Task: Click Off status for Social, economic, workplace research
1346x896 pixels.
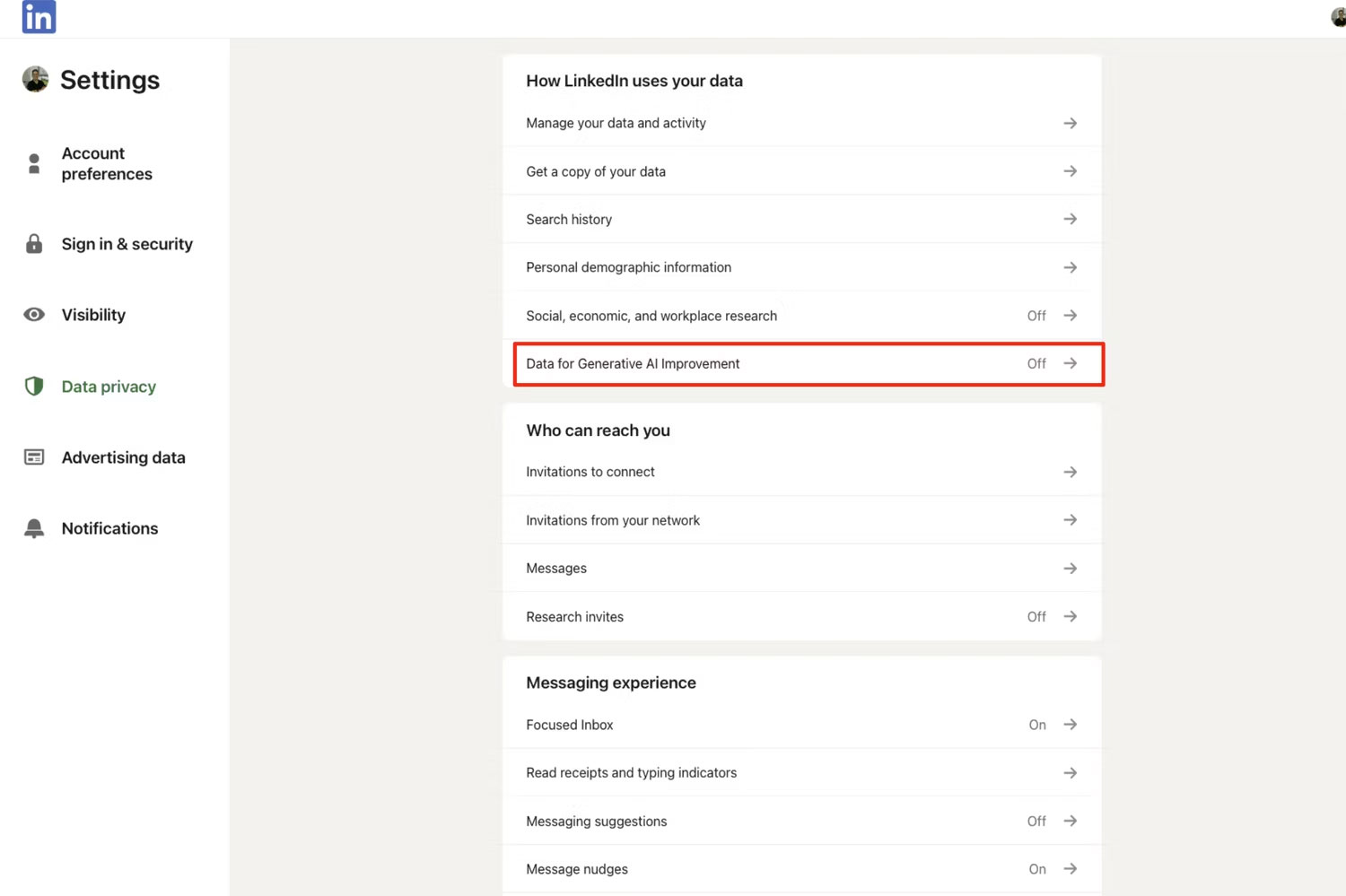Action: pyautogui.click(x=1036, y=316)
